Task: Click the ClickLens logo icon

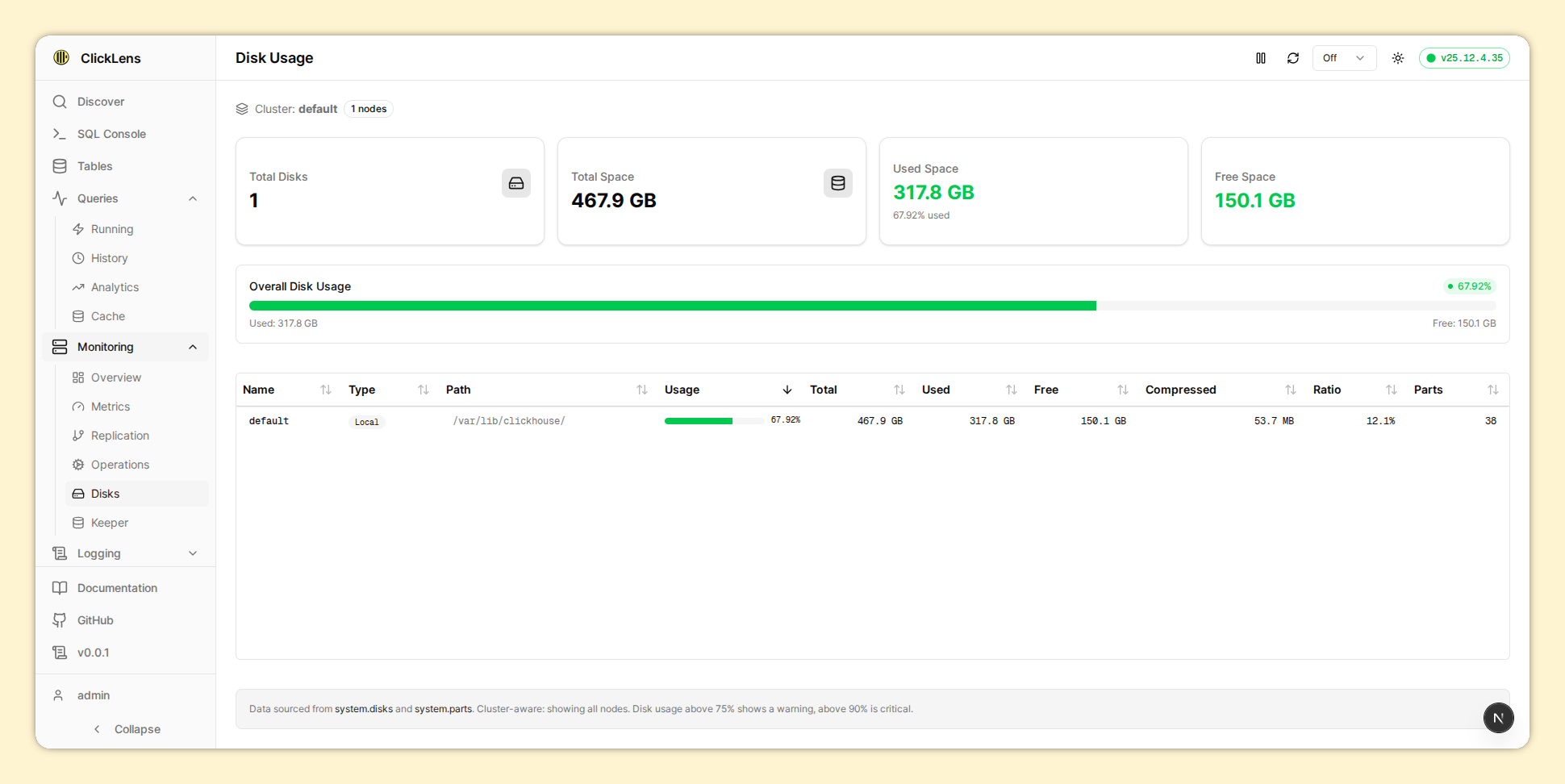Action: 61,57
